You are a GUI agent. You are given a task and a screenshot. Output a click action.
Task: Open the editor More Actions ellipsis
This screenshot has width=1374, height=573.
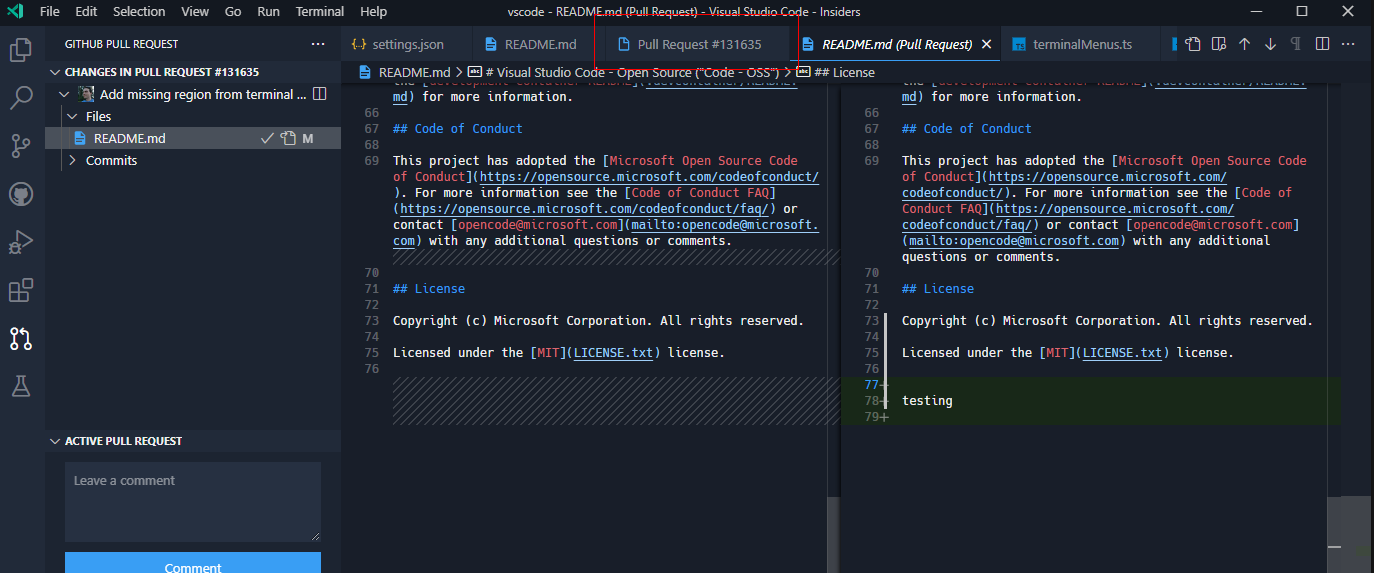click(x=1348, y=44)
